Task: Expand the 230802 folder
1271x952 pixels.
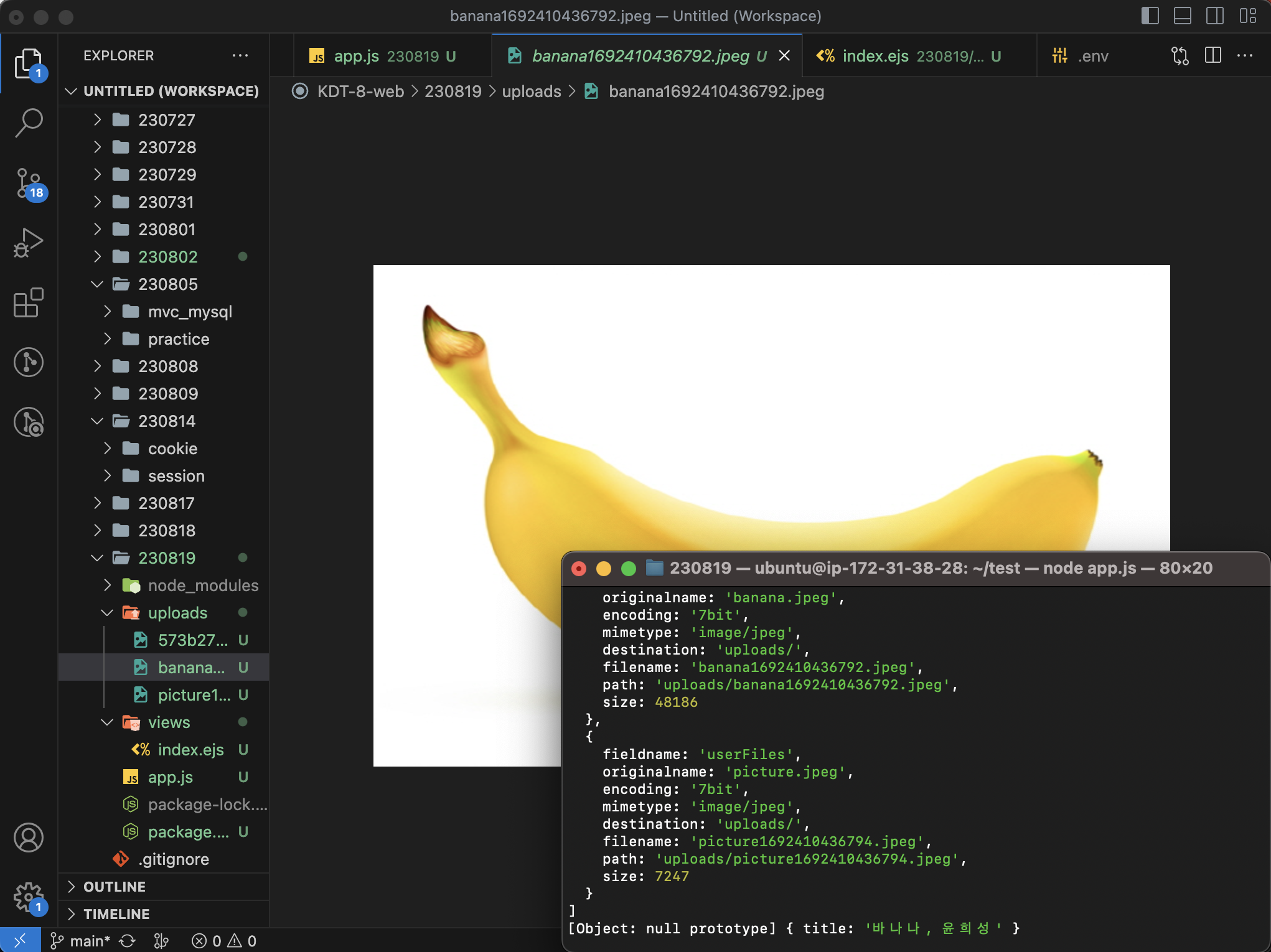Action: pyautogui.click(x=164, y=256)
